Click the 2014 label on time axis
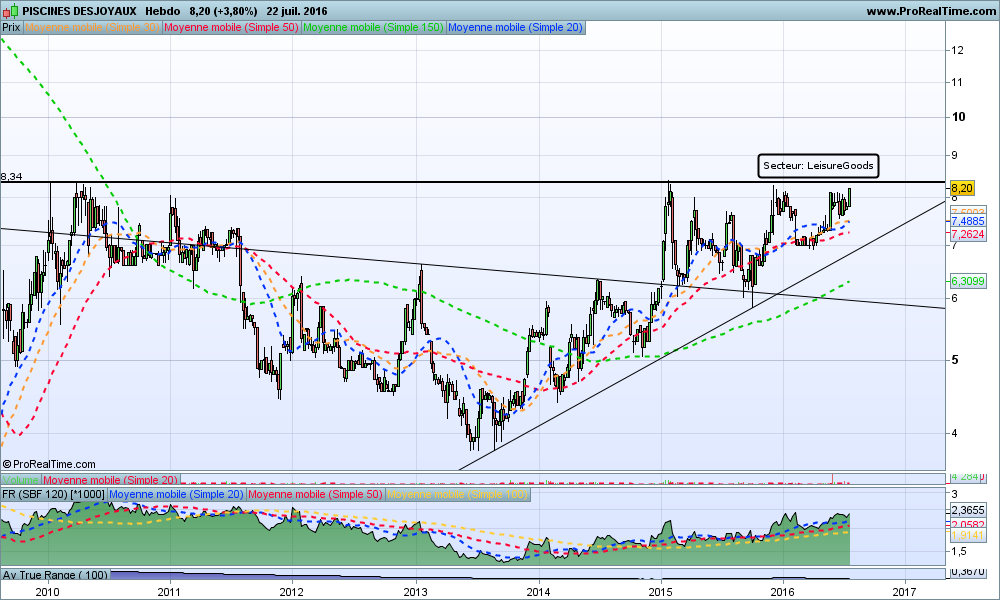The height and width of the screenshot is (600, 1000). point(539,592)
